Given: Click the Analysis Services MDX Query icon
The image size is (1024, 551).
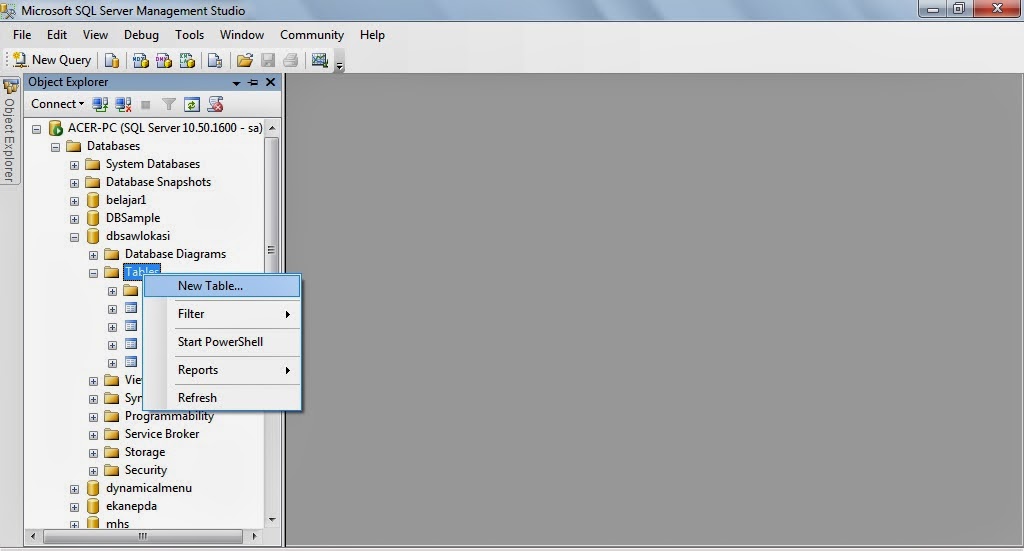Looking at the screenshot, I should [x=140, y=61].
